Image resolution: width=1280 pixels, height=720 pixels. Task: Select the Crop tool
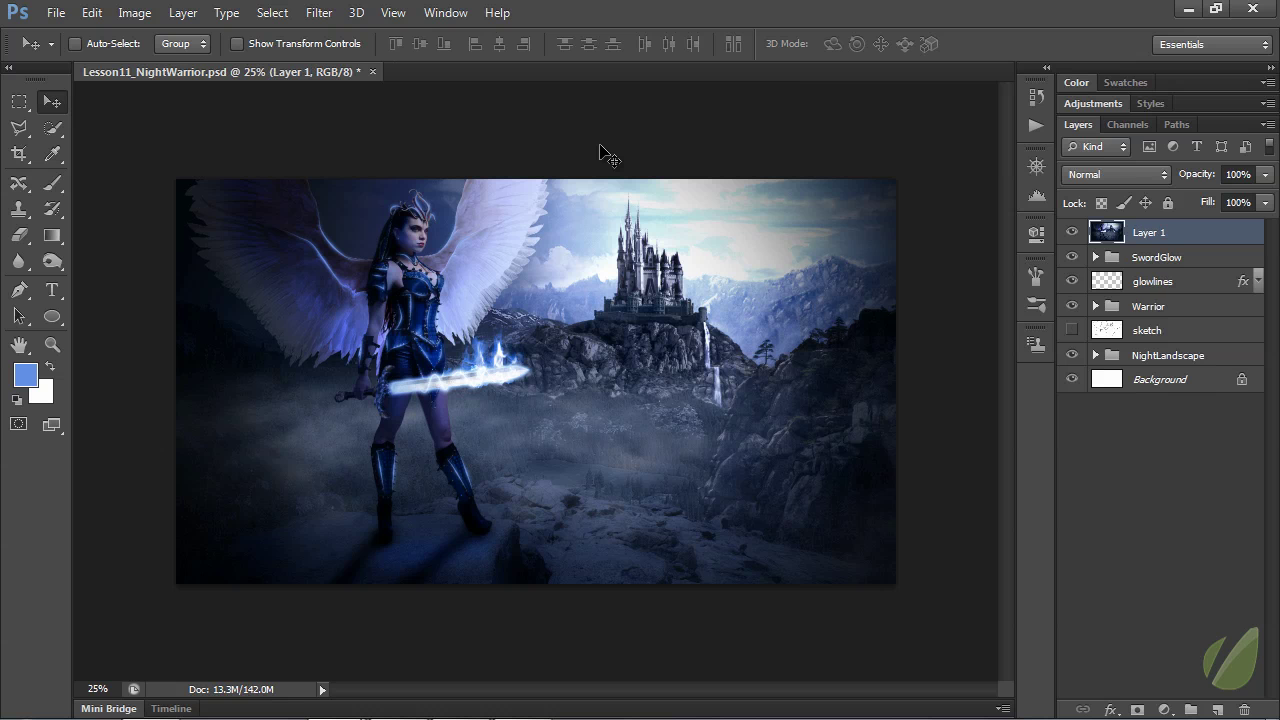pyautogui.click(x=19, y=154)
